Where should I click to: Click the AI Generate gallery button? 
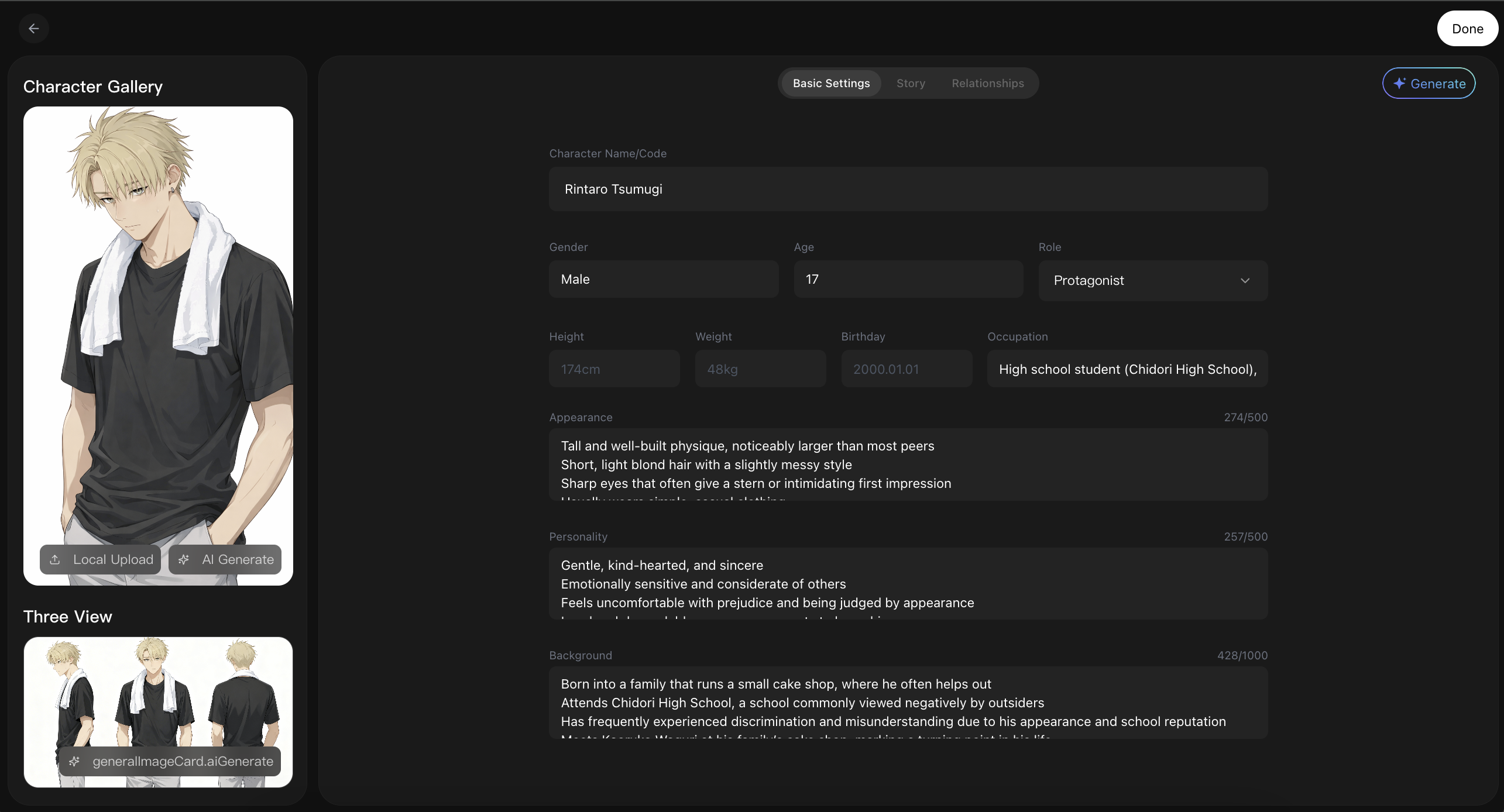(x=225, y=560)
